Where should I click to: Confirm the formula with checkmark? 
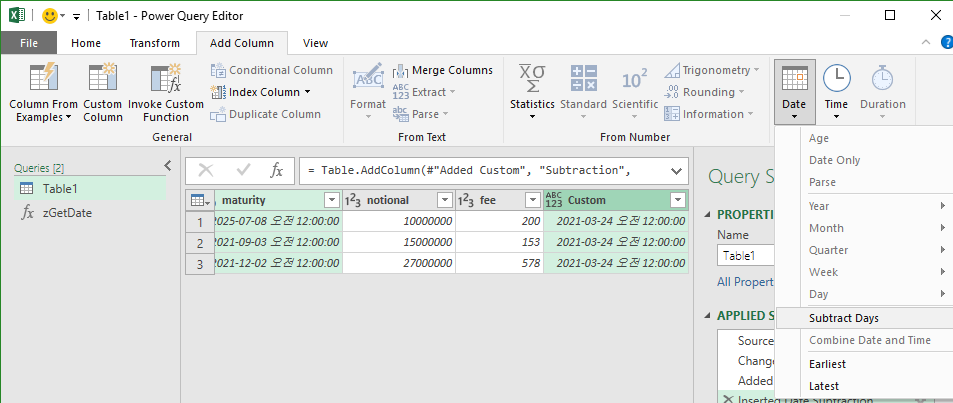[x=243, y=171]
